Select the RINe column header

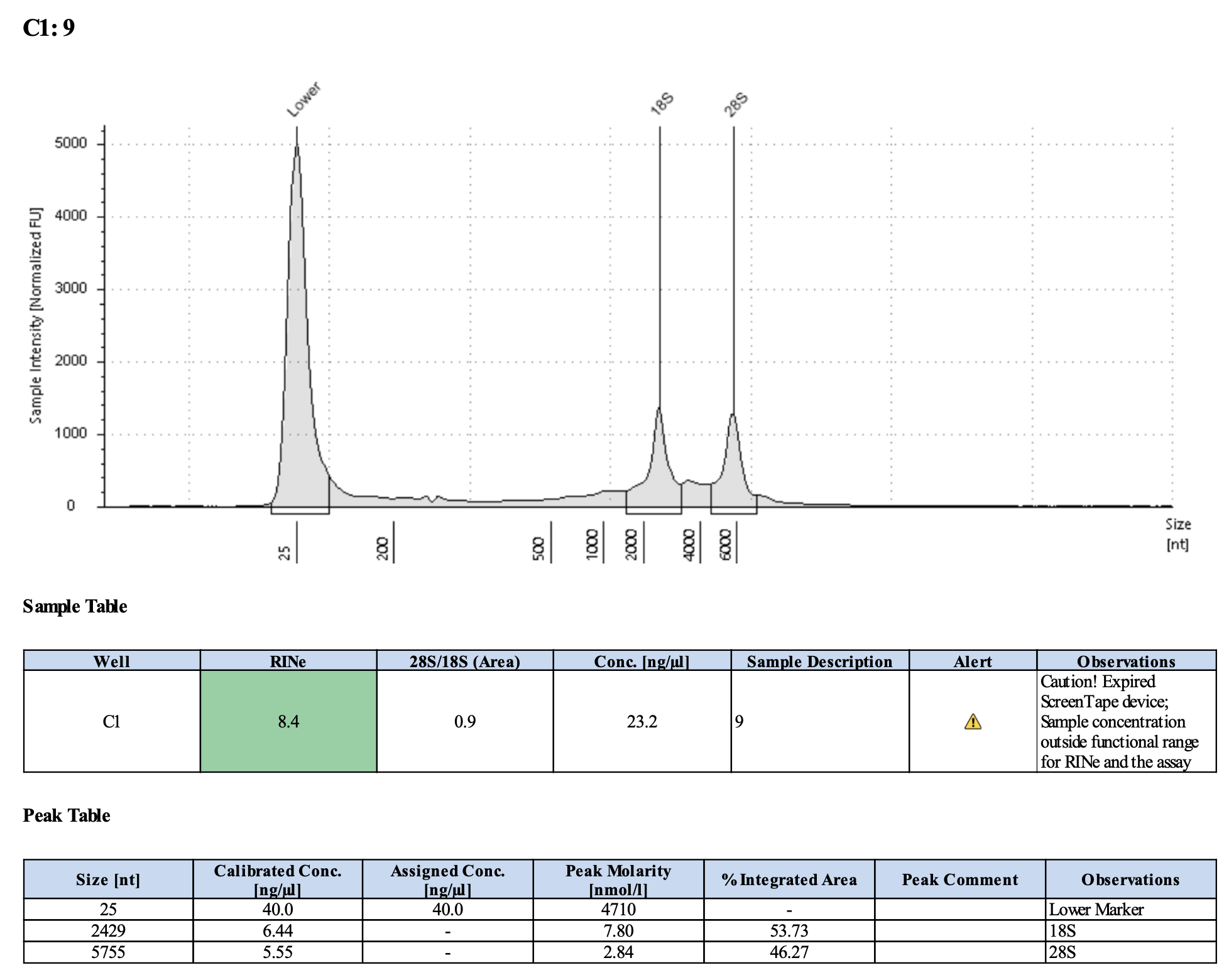click(288, 661)
